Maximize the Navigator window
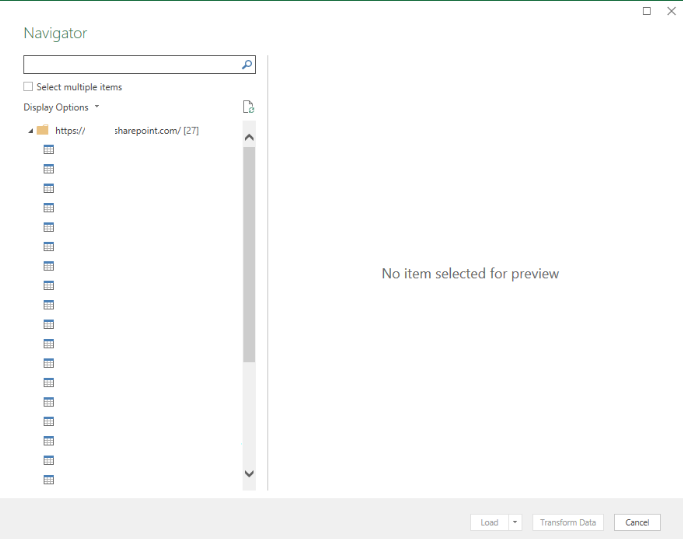Screen dimensions: 683x539 coord(647,11)
